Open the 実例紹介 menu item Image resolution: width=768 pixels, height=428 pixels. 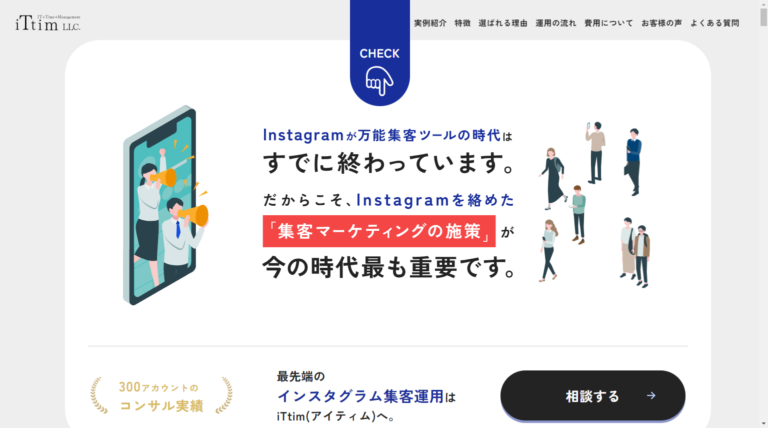430,23
